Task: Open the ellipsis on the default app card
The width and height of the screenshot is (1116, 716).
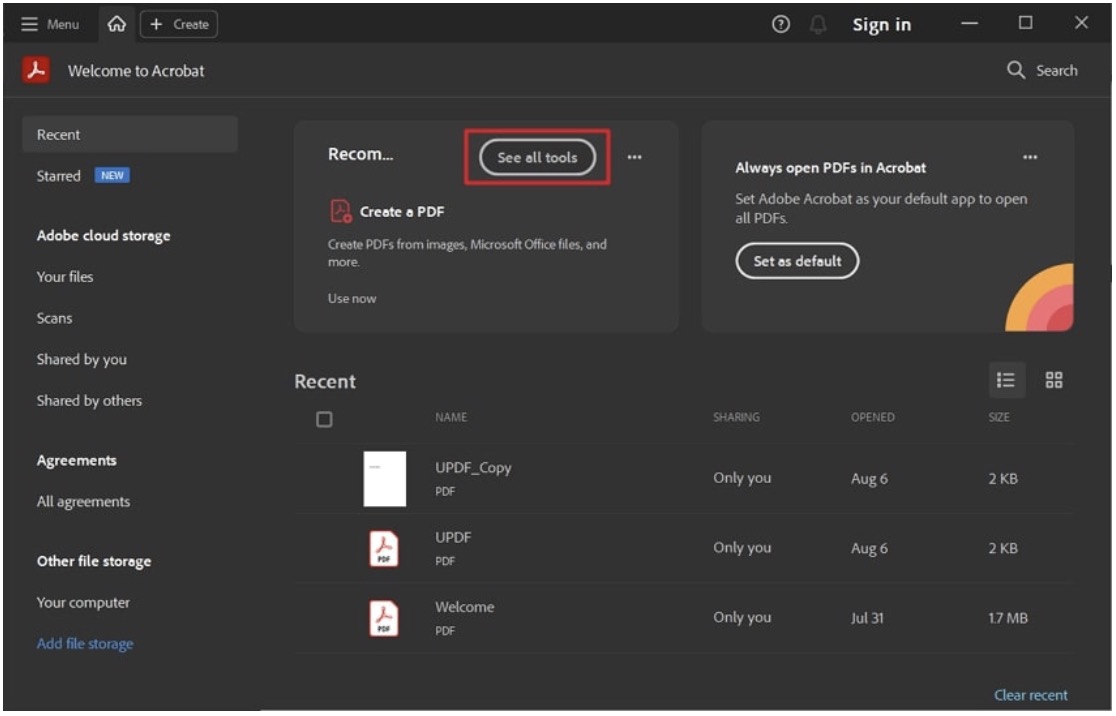Action: point(1030,157)
